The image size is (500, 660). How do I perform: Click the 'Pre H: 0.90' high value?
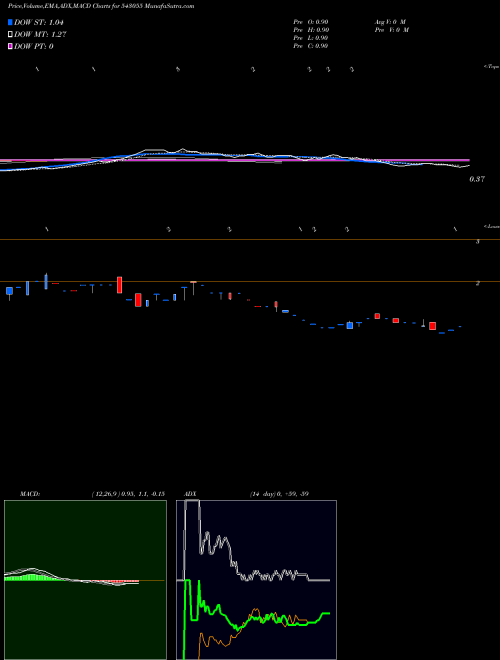tap(311, 30)
